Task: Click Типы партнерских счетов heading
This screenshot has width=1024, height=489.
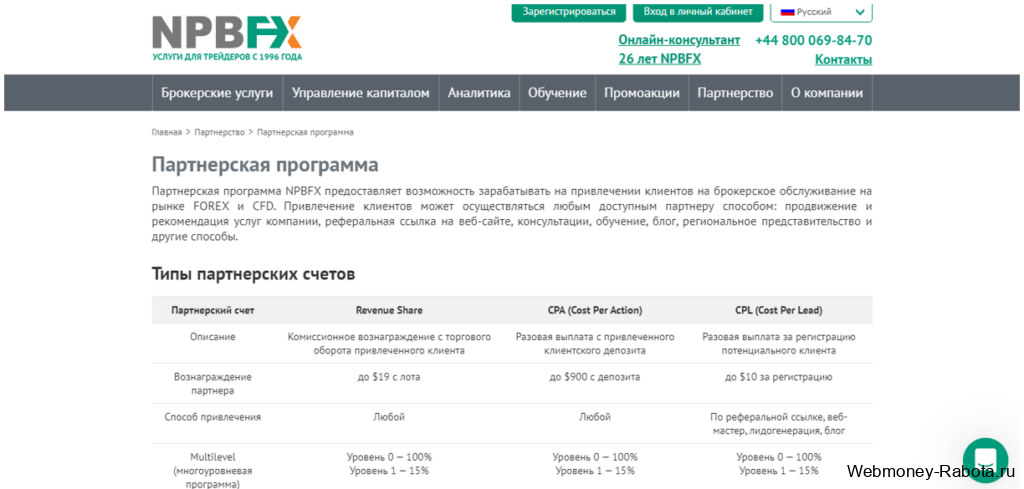Action: [x=253, y=274]
